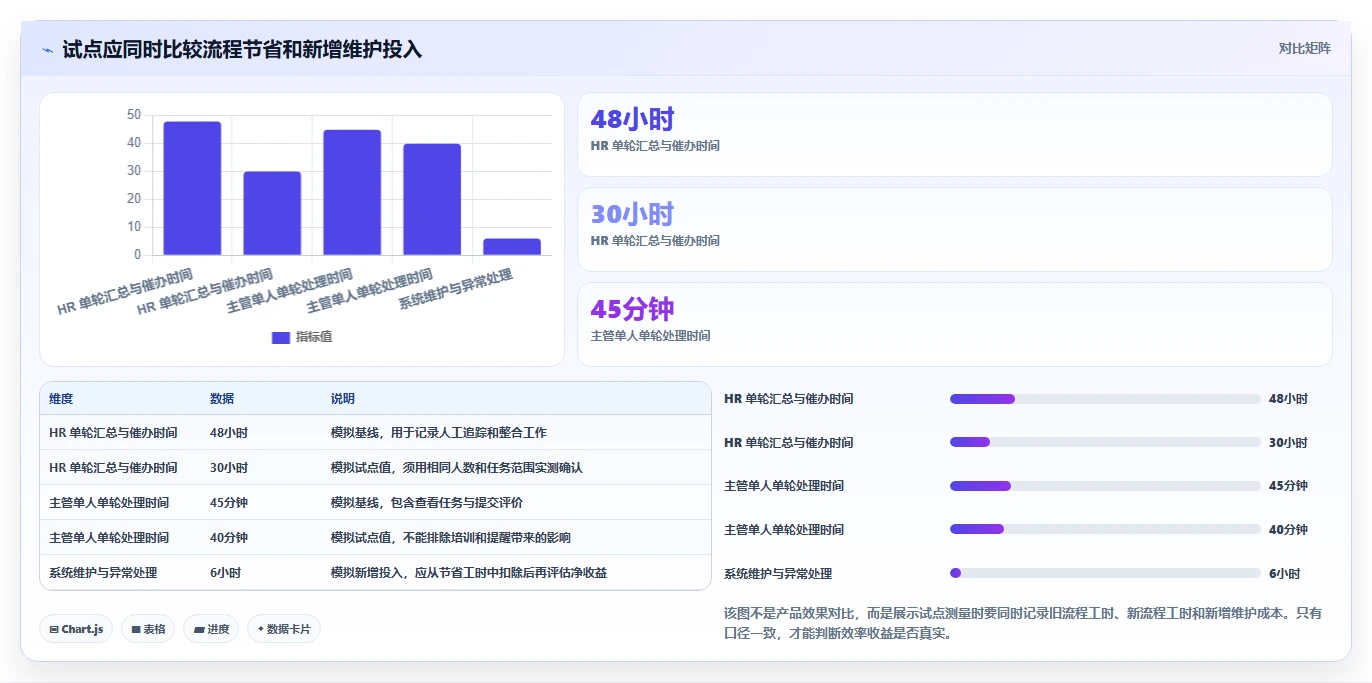Select the 表格 chip
Image resolution: width=1372 pixels, height=683 pixels.
[x=148, y=629]
